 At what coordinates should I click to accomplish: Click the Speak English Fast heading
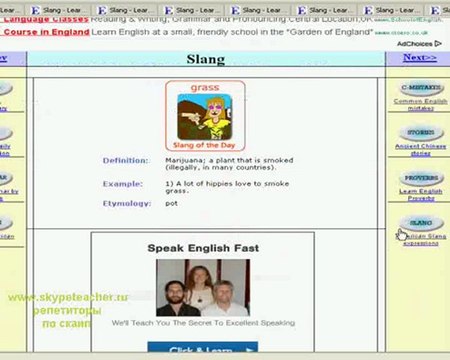(x=203, y=248)
